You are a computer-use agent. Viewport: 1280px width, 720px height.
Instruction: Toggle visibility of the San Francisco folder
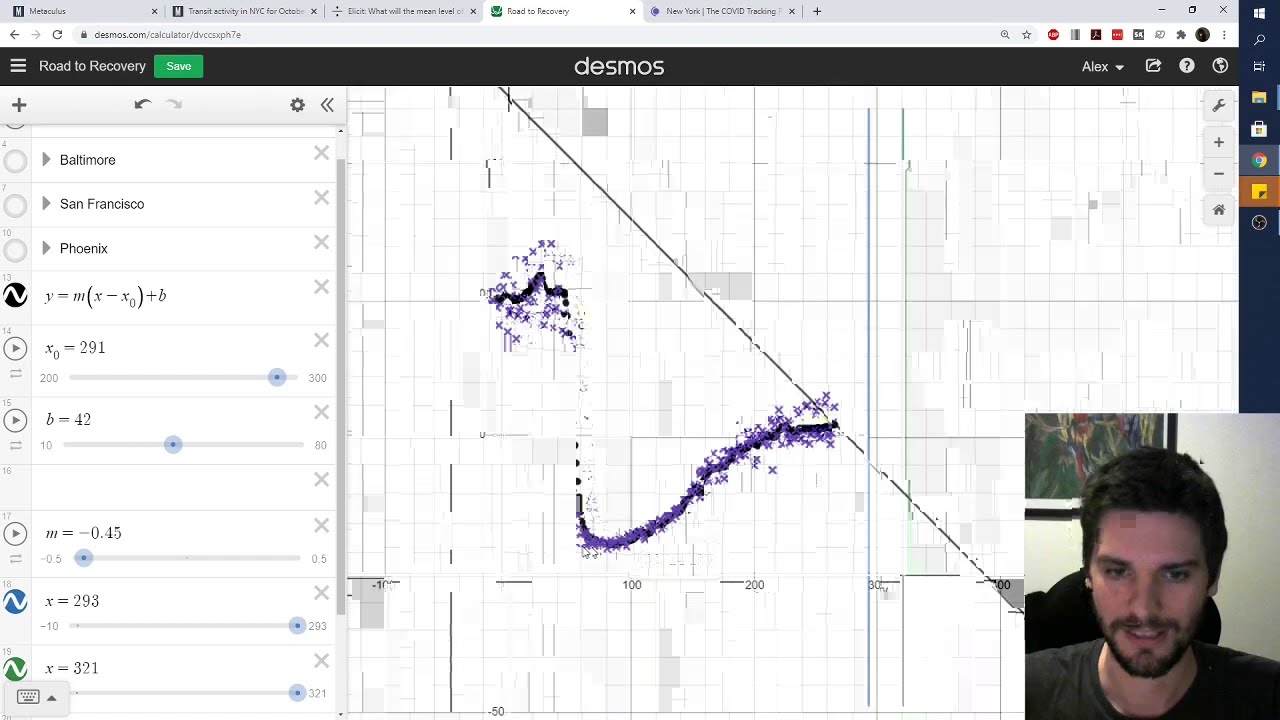[x=15, y=205]
